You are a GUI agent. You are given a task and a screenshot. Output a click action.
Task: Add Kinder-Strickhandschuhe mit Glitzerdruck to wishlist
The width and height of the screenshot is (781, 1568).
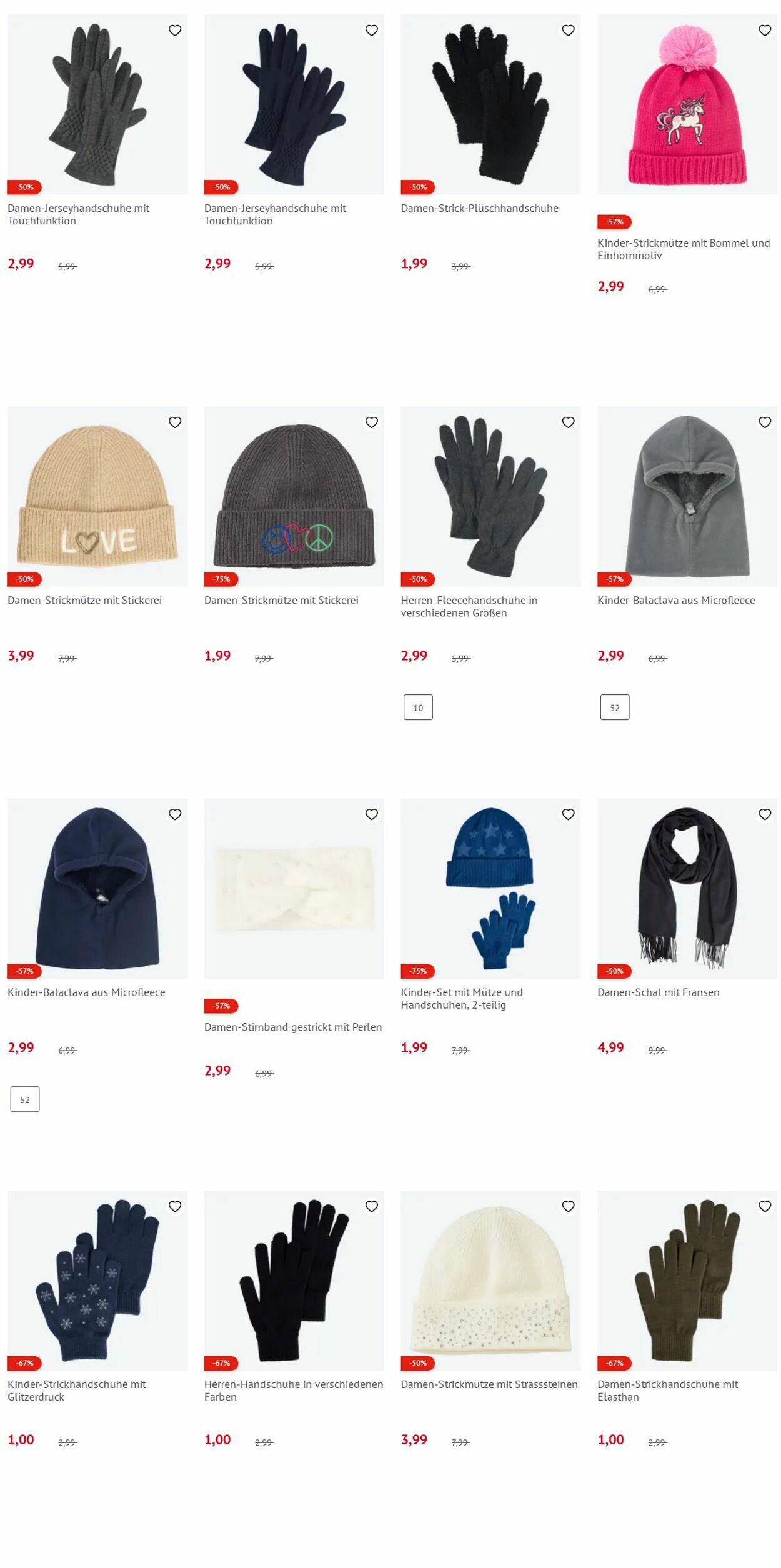[x=175, y=1206]
